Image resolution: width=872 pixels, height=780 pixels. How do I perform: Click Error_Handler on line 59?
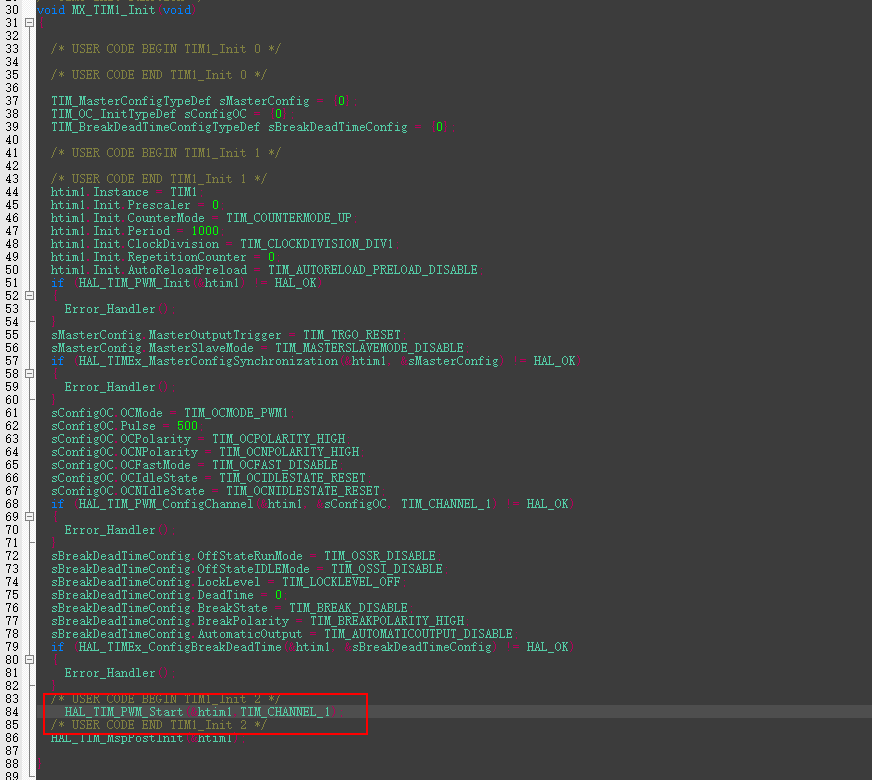[x=110, y=387]
